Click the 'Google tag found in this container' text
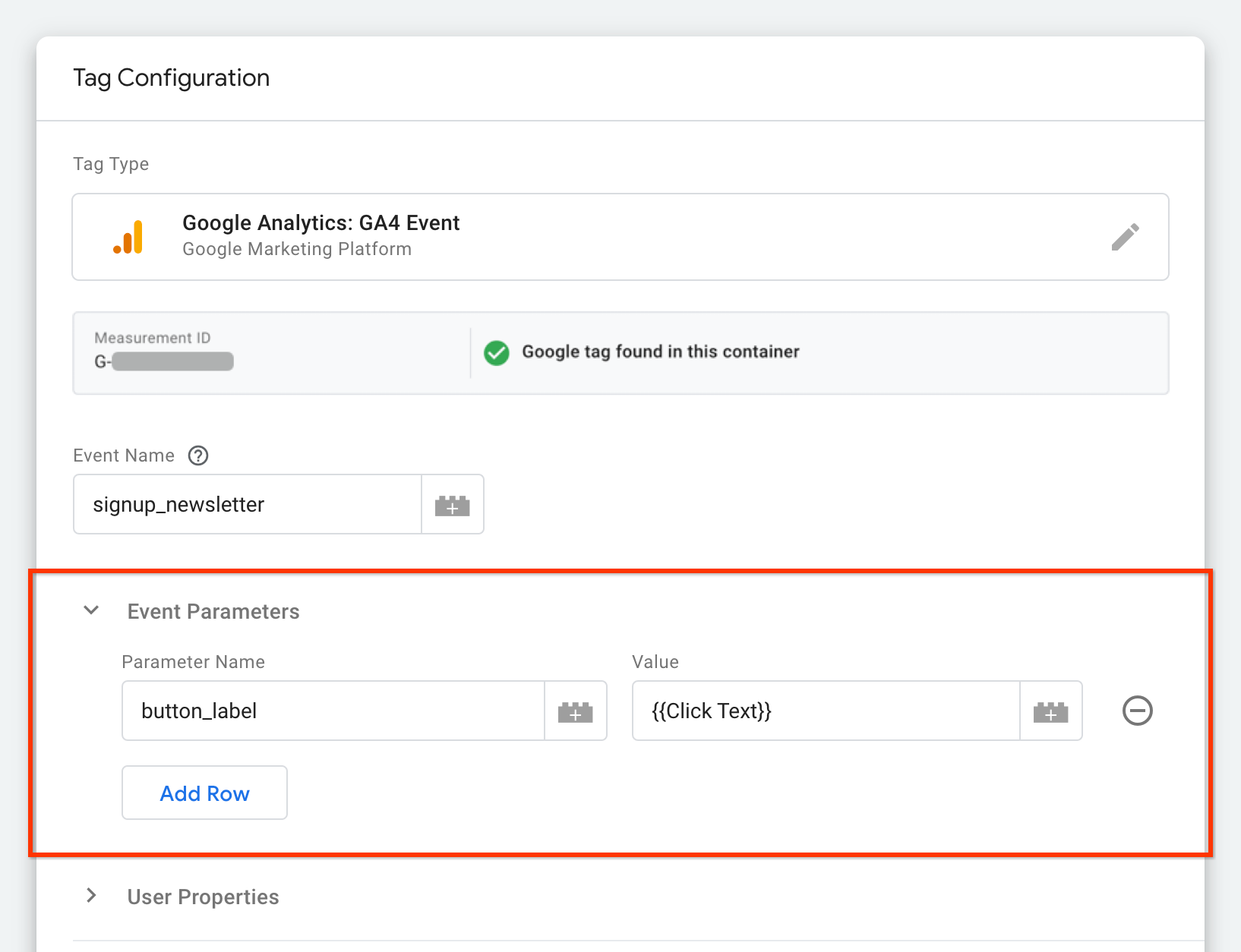Viewport: 1241px width, 952px height. pos(660,351)
